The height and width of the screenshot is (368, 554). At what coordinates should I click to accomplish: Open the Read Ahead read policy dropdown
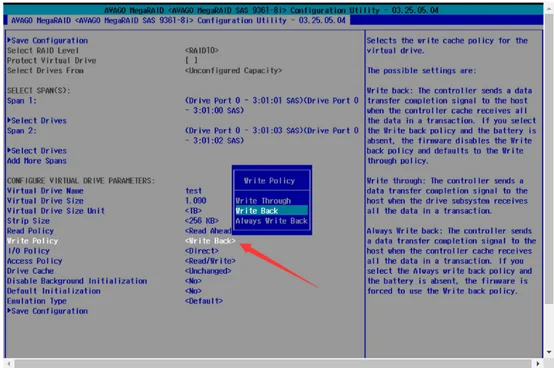pyautogui.click(x=208, y=231)
